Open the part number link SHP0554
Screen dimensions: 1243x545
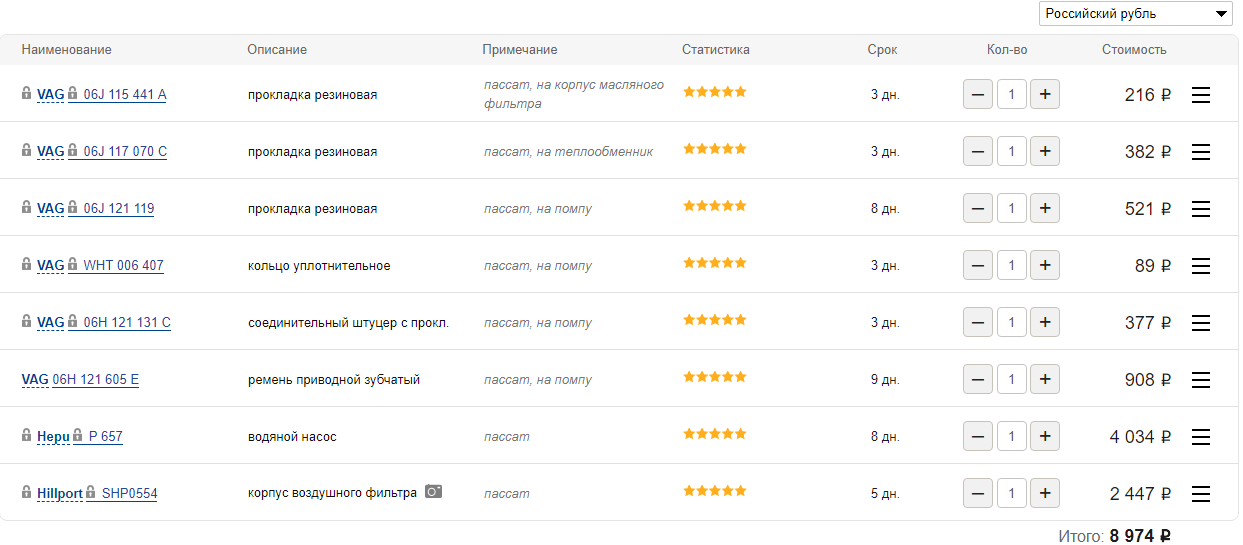129,494
